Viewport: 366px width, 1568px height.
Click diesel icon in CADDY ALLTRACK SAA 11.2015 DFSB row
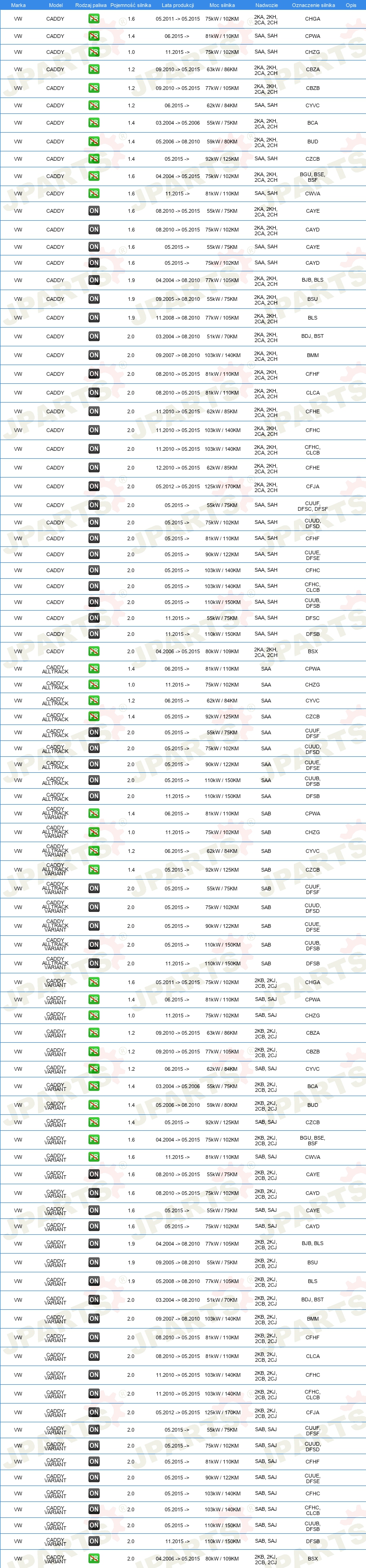tap(94, 796)
